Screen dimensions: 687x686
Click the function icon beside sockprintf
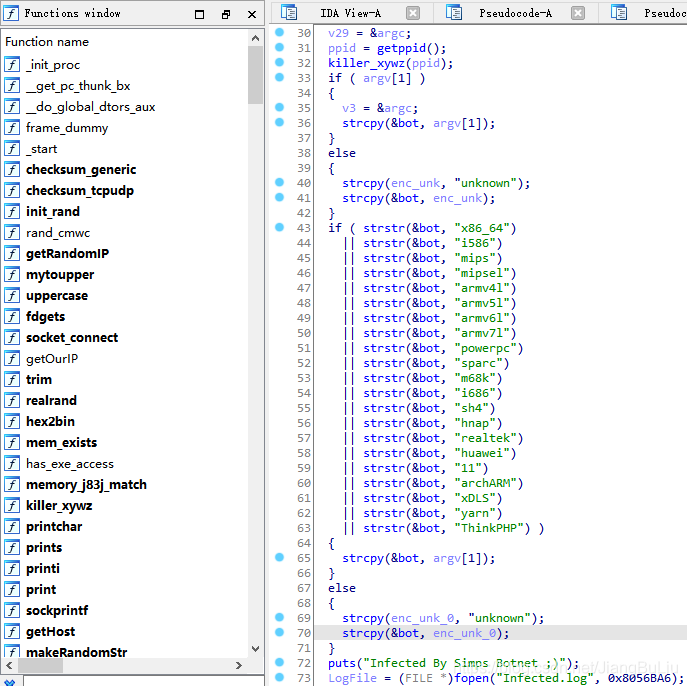click(12, 610)
